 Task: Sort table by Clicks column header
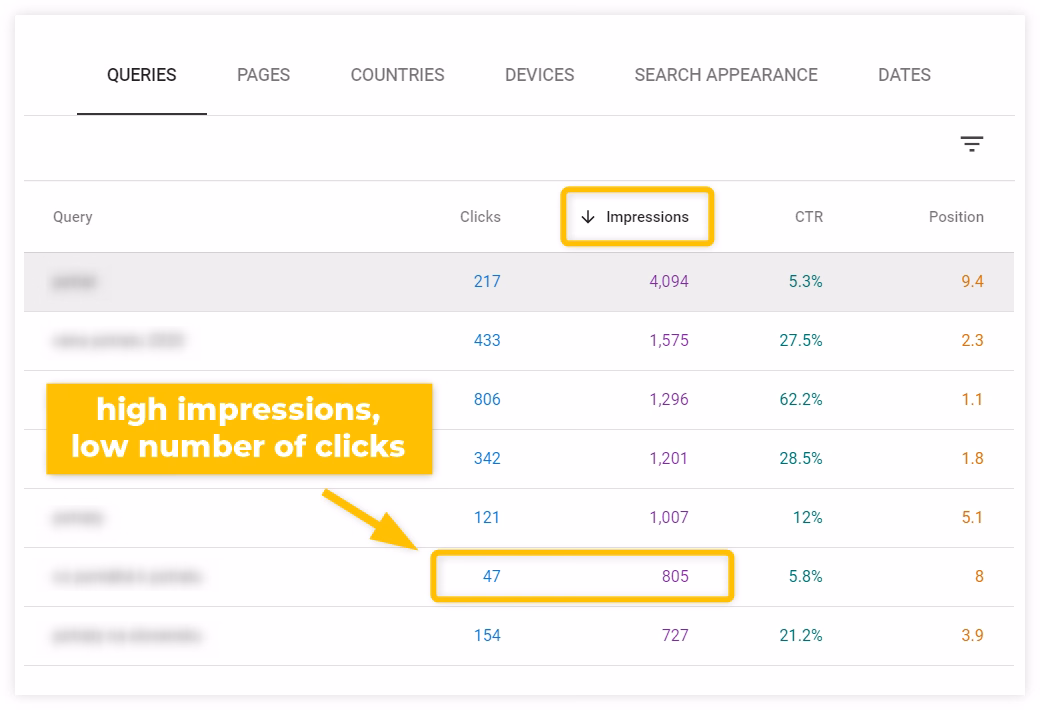pyautogui.click(x=480, y=217)
